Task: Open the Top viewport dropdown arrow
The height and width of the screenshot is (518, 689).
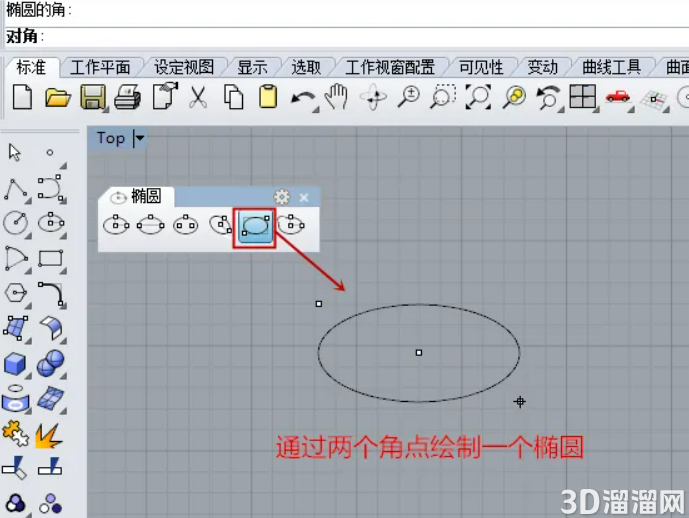Action: (139, 138)
